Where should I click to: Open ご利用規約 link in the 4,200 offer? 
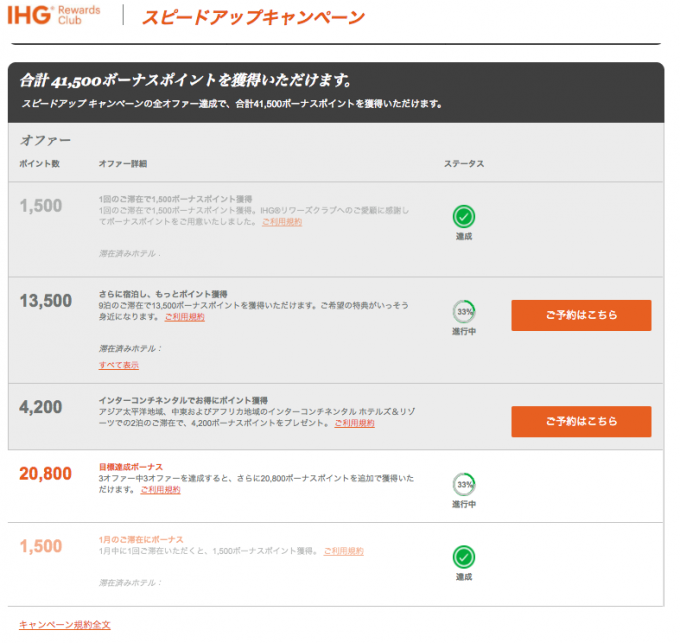(x=354, y=423)
